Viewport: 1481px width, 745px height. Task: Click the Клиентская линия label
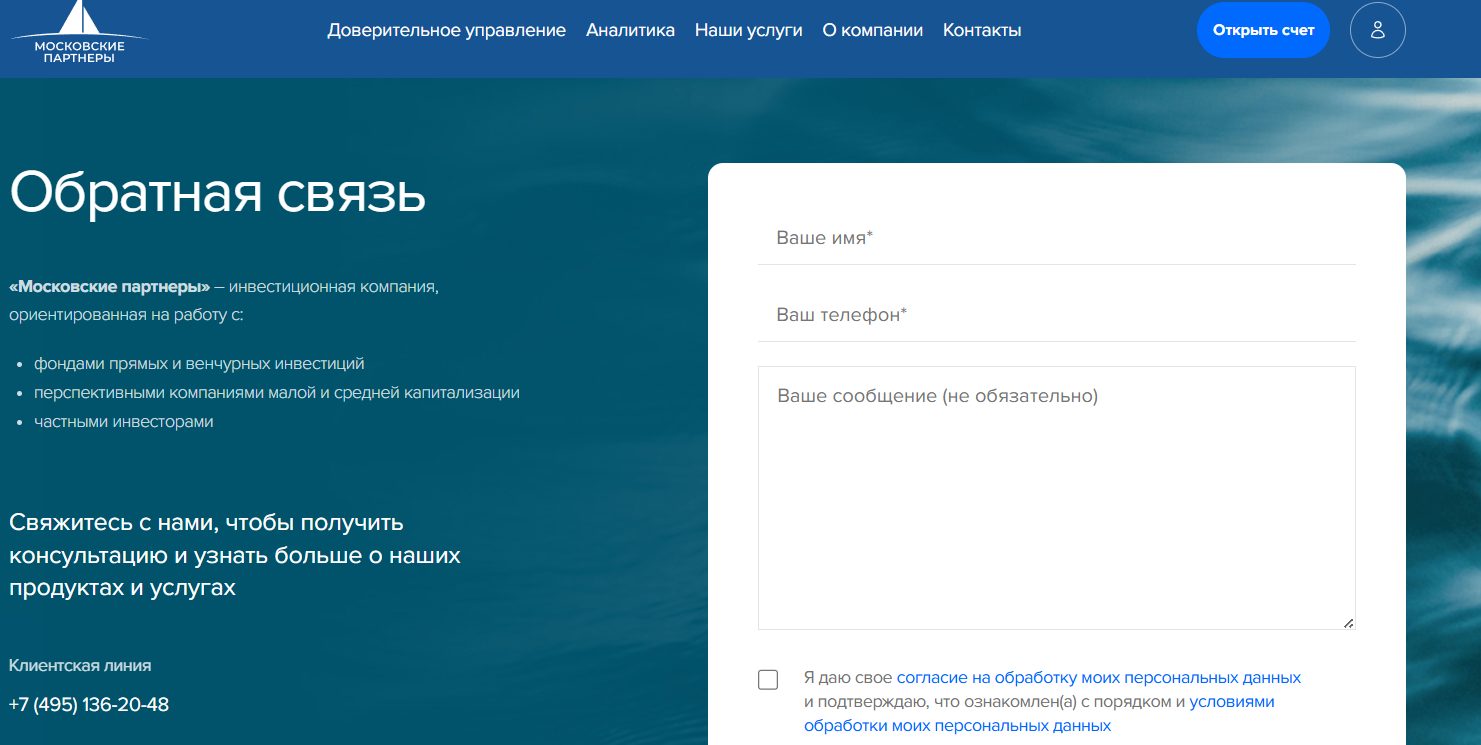(80, 666)
